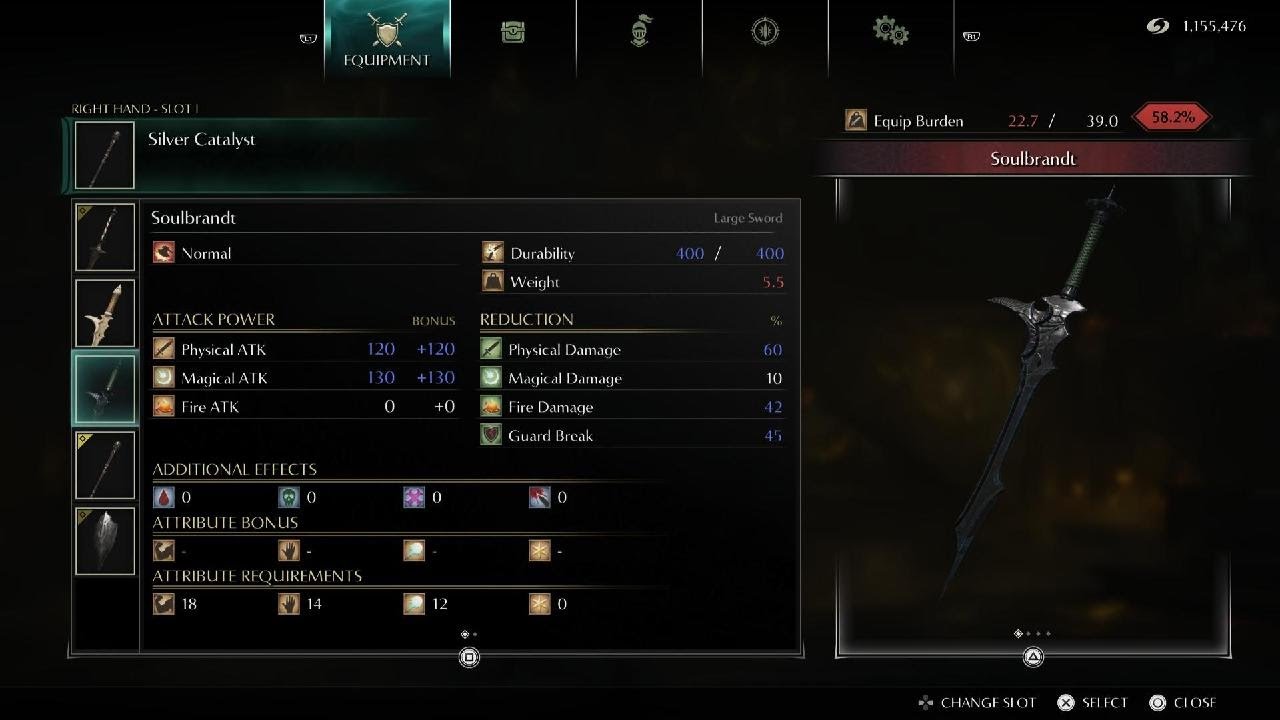The height and width of the screenshot is (720, 1280).
Task: Click the Equip Burden icon
Action: point(856,120)
